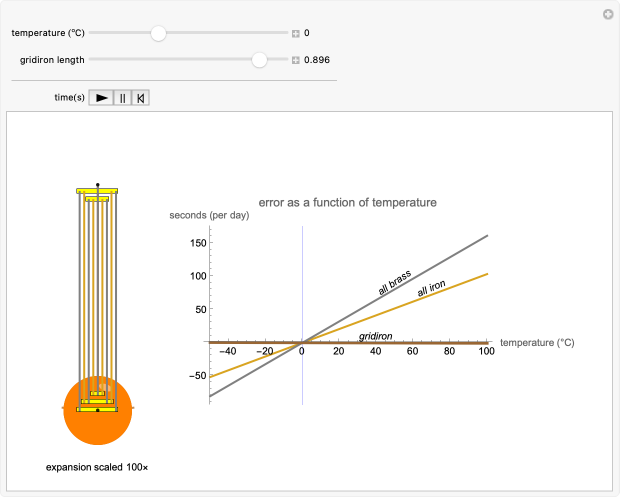The width and height of the screenshot is (620, 498).
Task: Click the chart title 'error as a function of temperature'
Action: click(348, 203)
